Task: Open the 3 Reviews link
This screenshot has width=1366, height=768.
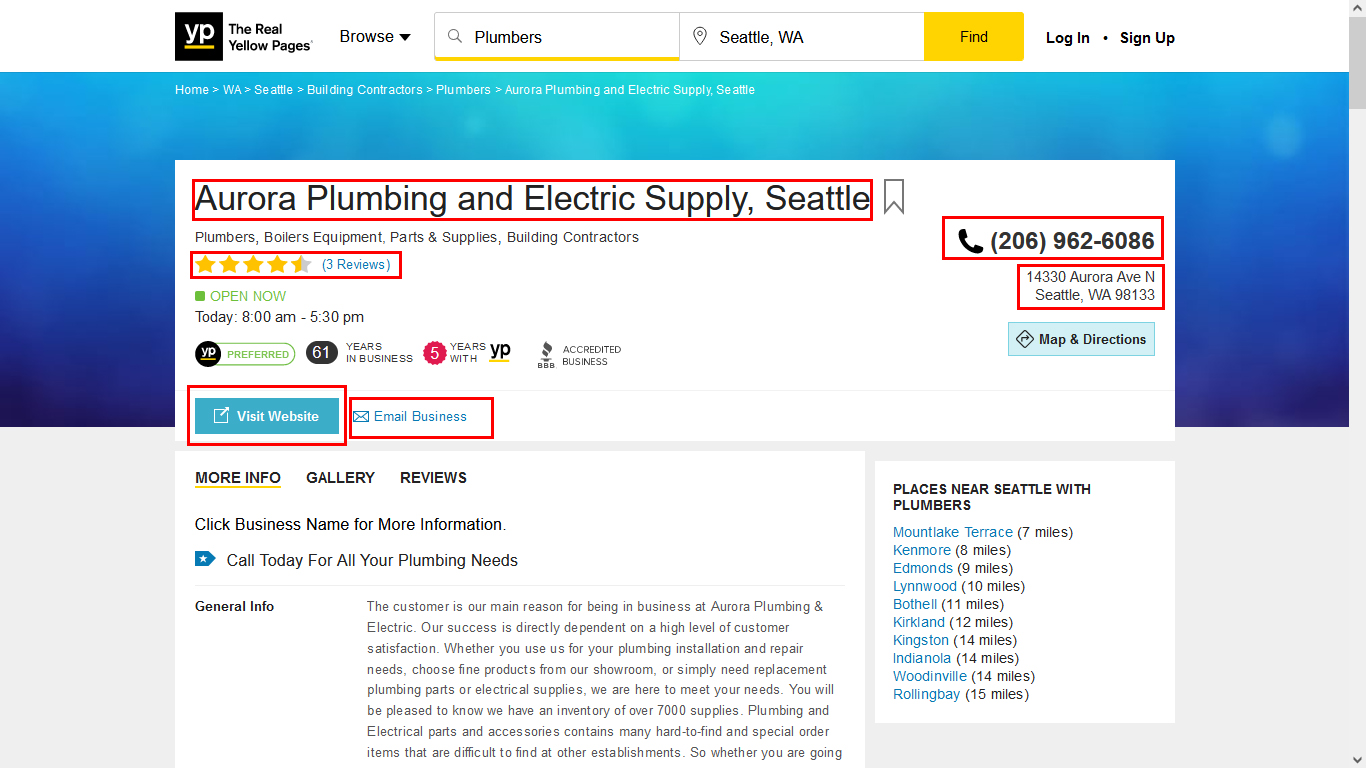Action: pos(356,265)
